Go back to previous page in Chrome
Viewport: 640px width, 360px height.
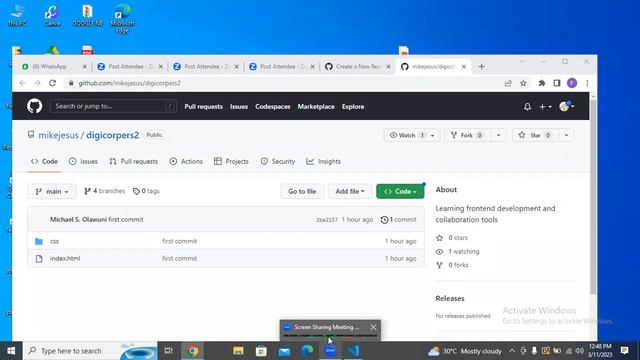point(22,83)
